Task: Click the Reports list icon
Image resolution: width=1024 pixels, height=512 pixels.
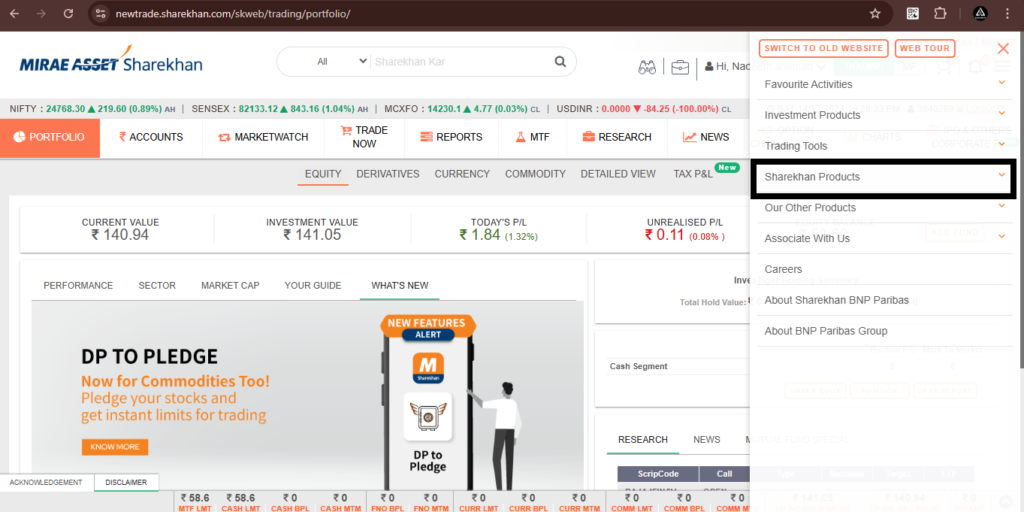Action: click(x=426, y=137)
